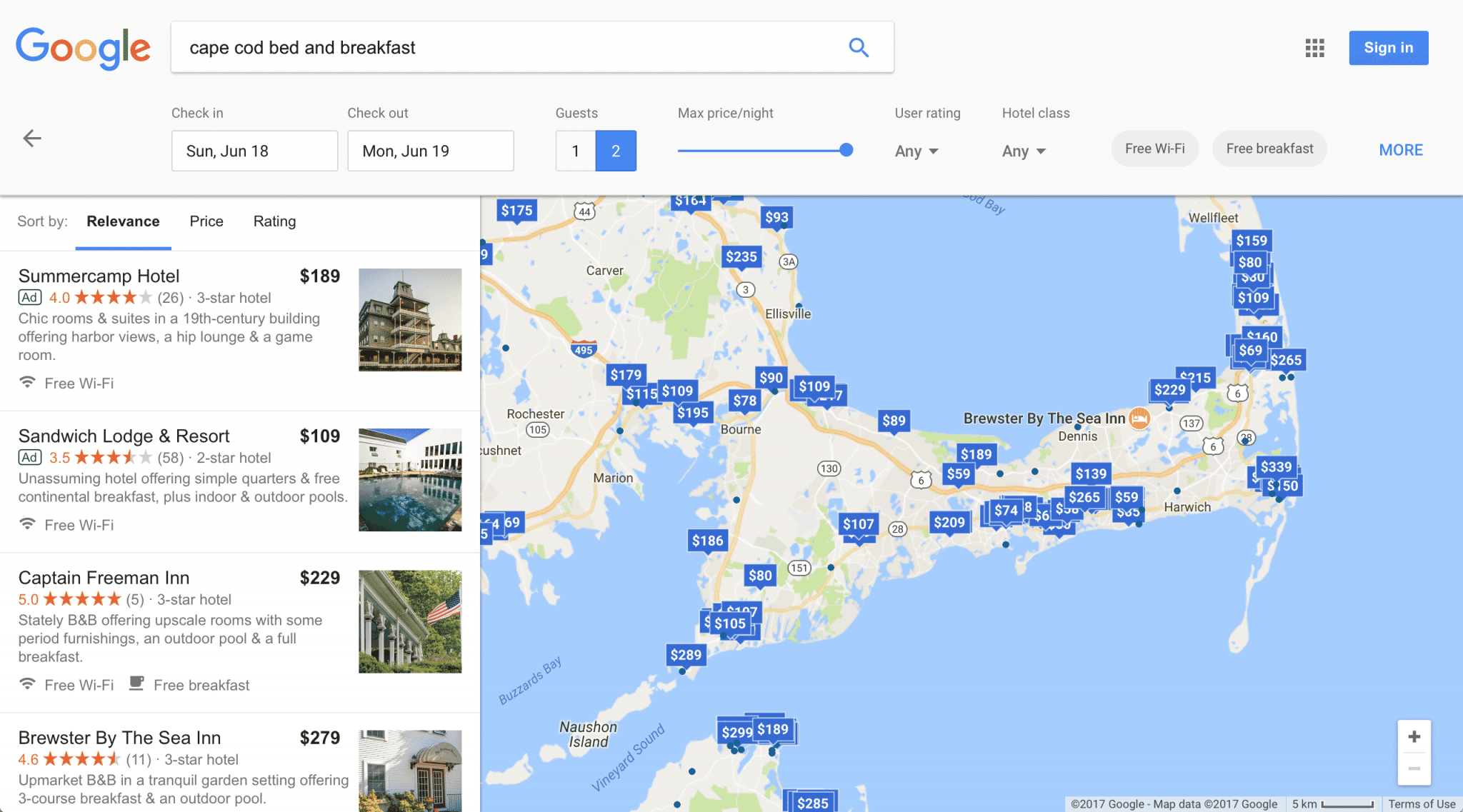Click the $279 price on Brewster By The Sea
Screen dimensions: 1463x812
pyautogui.click(x=319, y=737)
